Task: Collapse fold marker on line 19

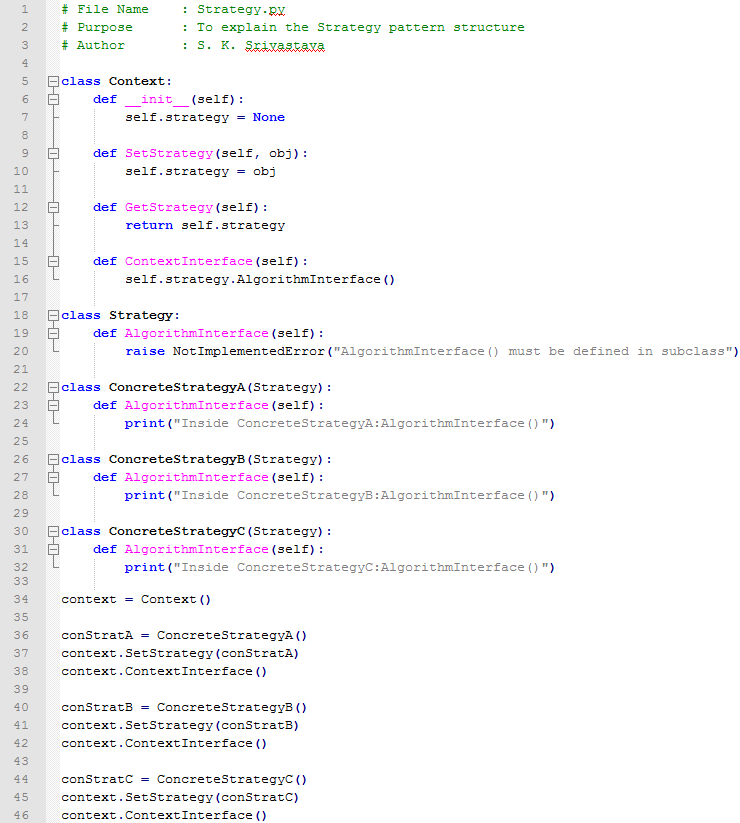Action: [x=53, y=333]
